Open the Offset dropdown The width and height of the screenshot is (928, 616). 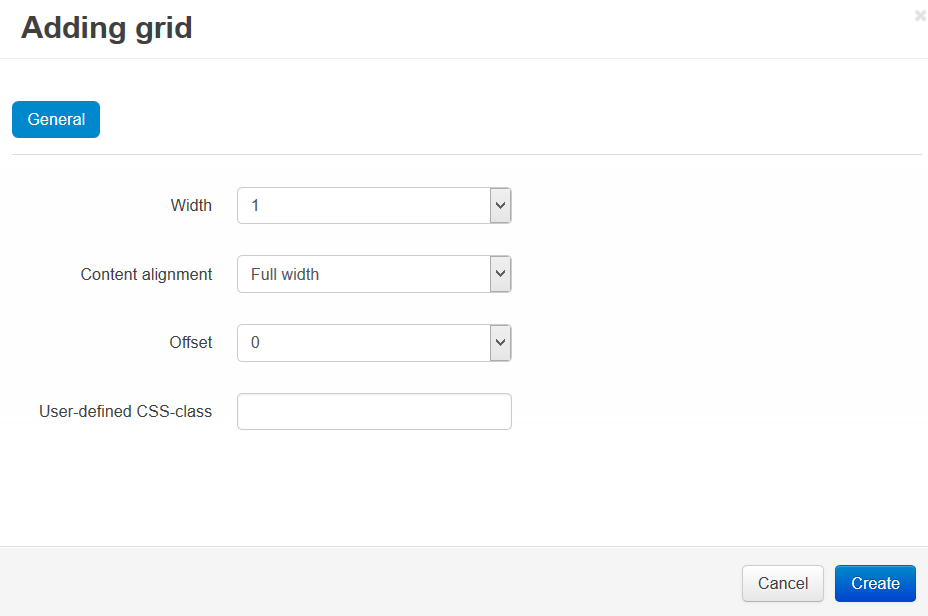pos(374,343)
